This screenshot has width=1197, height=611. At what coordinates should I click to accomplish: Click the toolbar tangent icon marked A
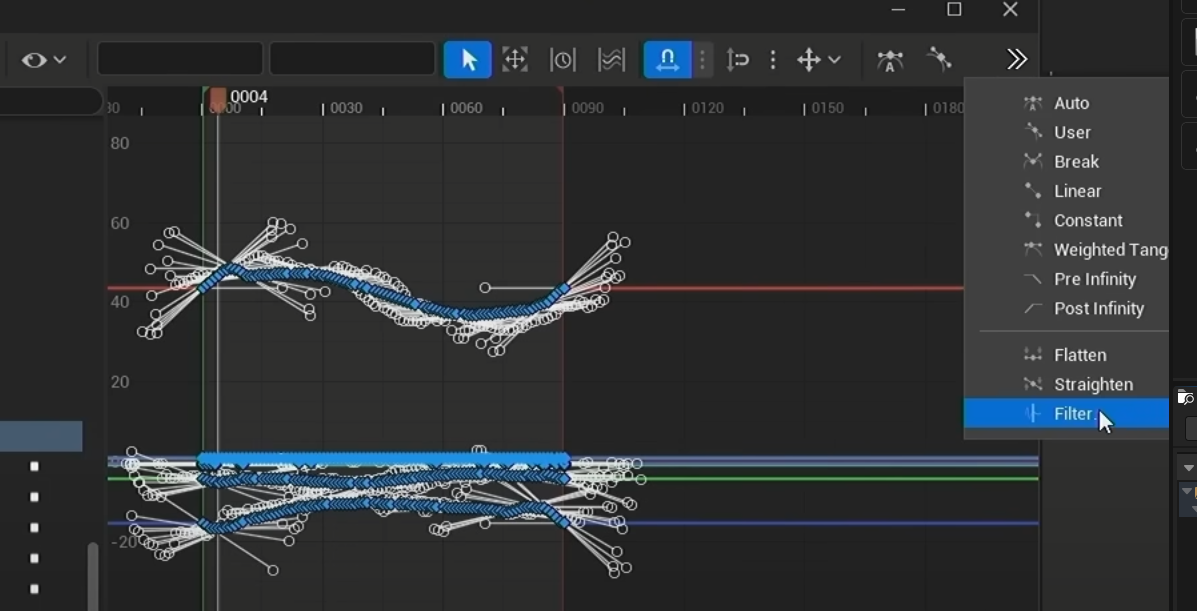[x=889, y=60]
